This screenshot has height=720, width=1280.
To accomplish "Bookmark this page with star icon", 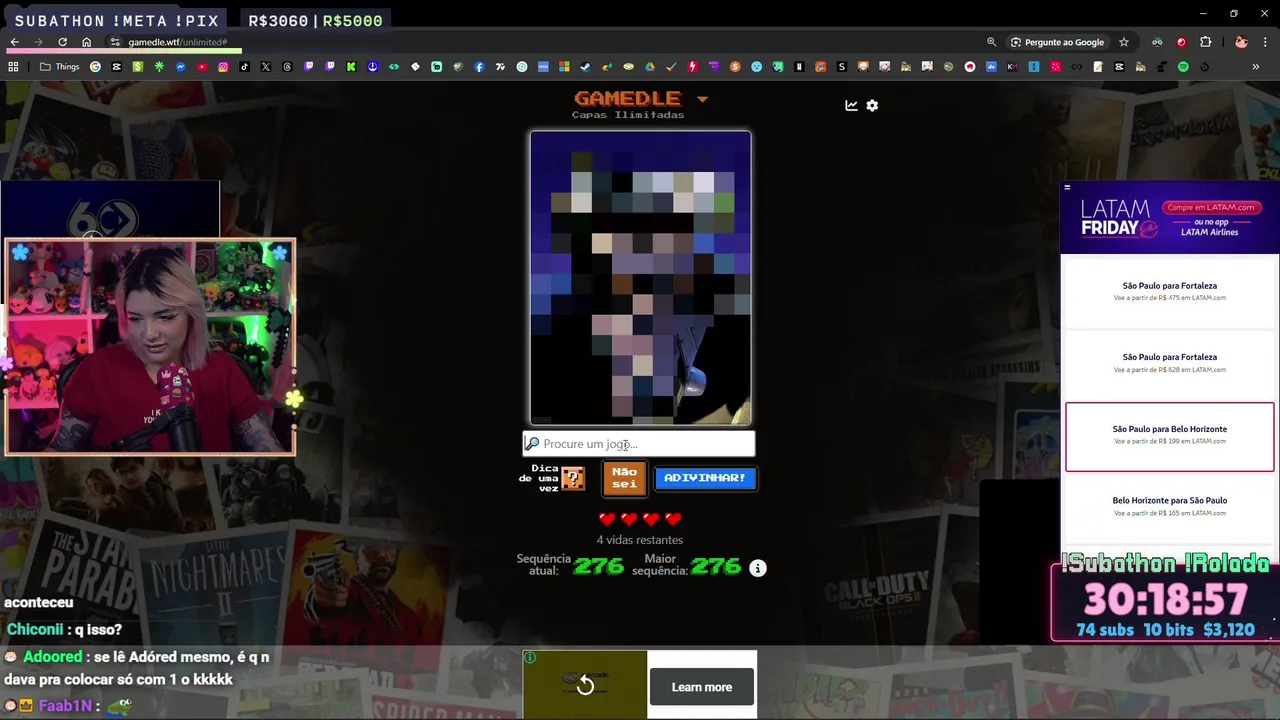I will [1124, 42].
